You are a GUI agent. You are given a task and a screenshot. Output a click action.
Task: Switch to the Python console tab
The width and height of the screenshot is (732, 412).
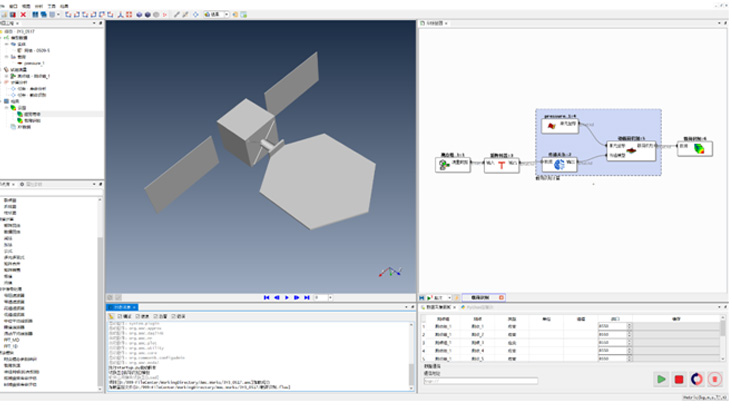(x=477, y=307)
